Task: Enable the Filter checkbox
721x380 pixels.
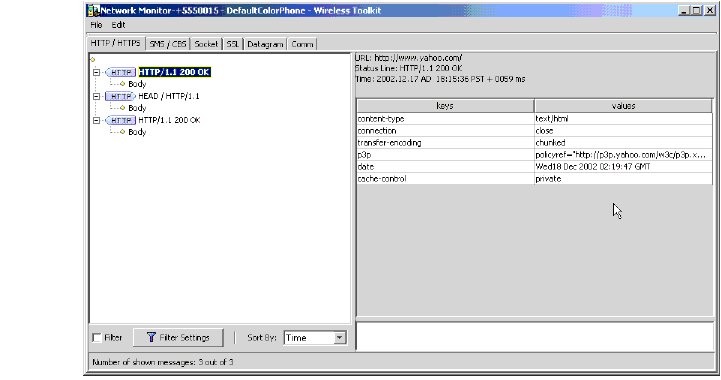Action: click(x=97, y=338)
